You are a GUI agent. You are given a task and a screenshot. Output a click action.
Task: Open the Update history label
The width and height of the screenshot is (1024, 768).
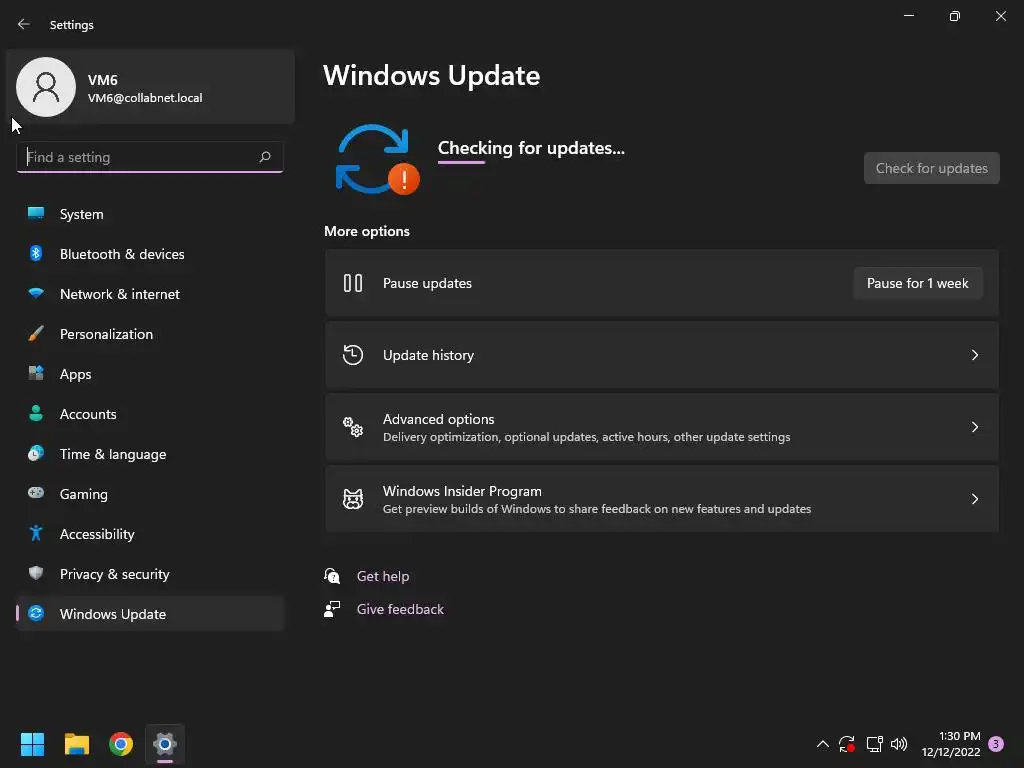(428, 355)
